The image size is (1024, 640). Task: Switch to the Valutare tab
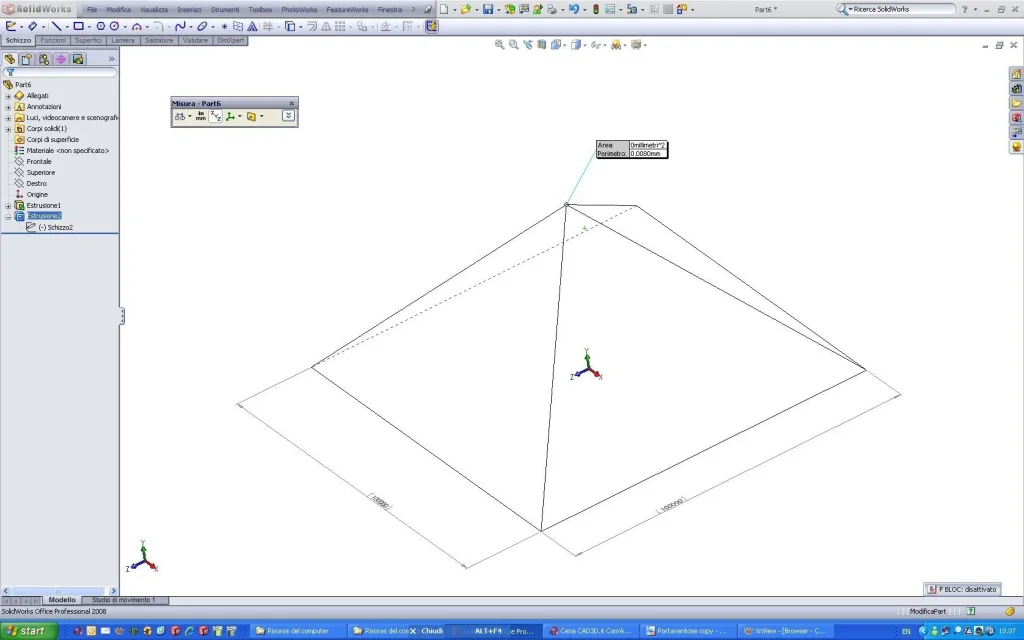[x=195, y=40]
